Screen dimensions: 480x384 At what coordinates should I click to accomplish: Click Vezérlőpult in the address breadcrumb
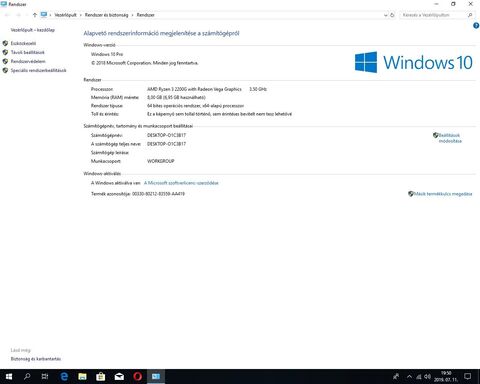(x=65, y=15)
